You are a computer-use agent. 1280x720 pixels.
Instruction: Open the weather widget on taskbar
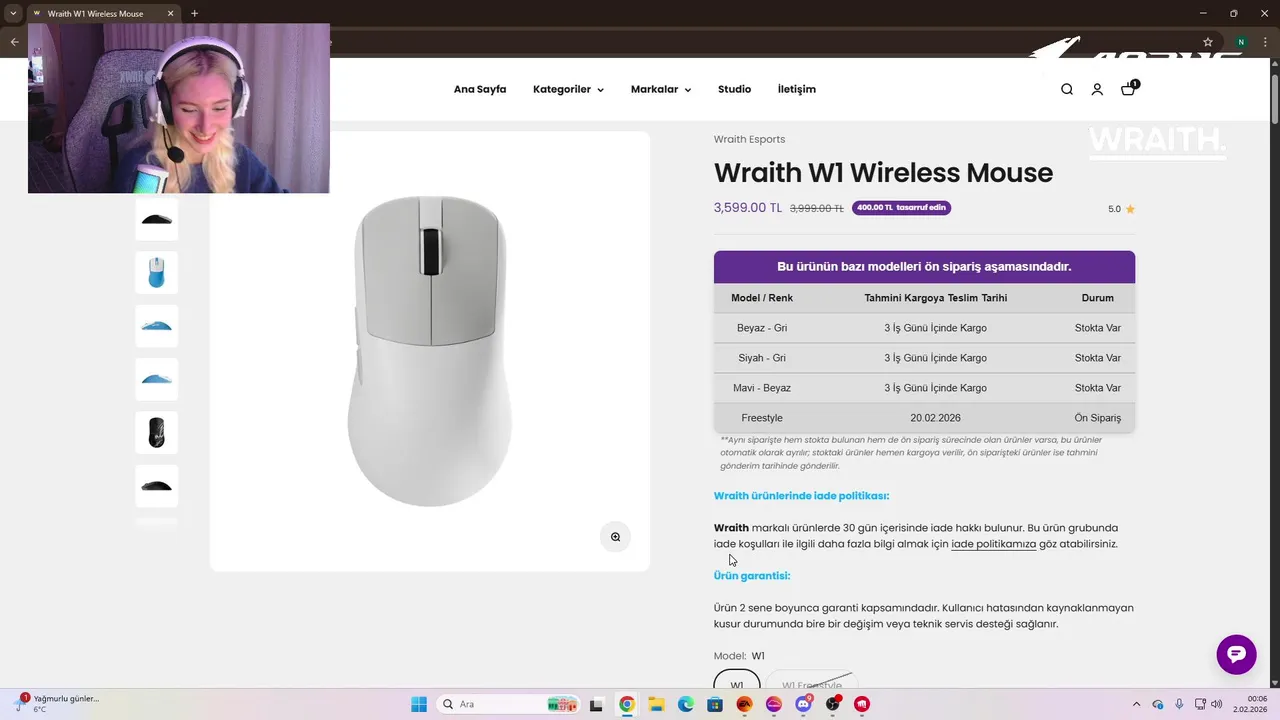58,703
